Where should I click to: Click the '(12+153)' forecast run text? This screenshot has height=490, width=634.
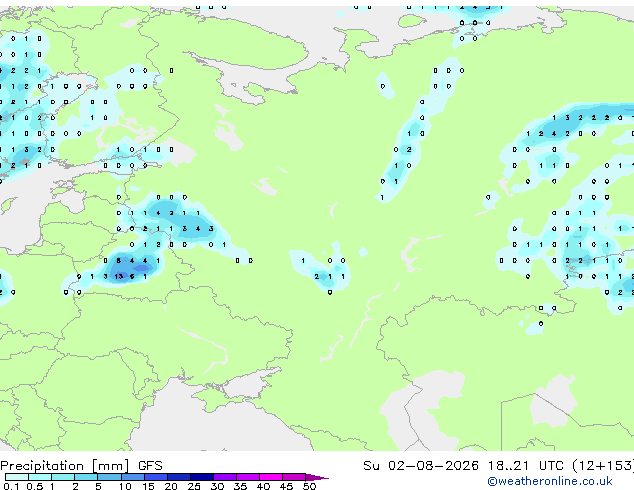click(x=603, y=465)
